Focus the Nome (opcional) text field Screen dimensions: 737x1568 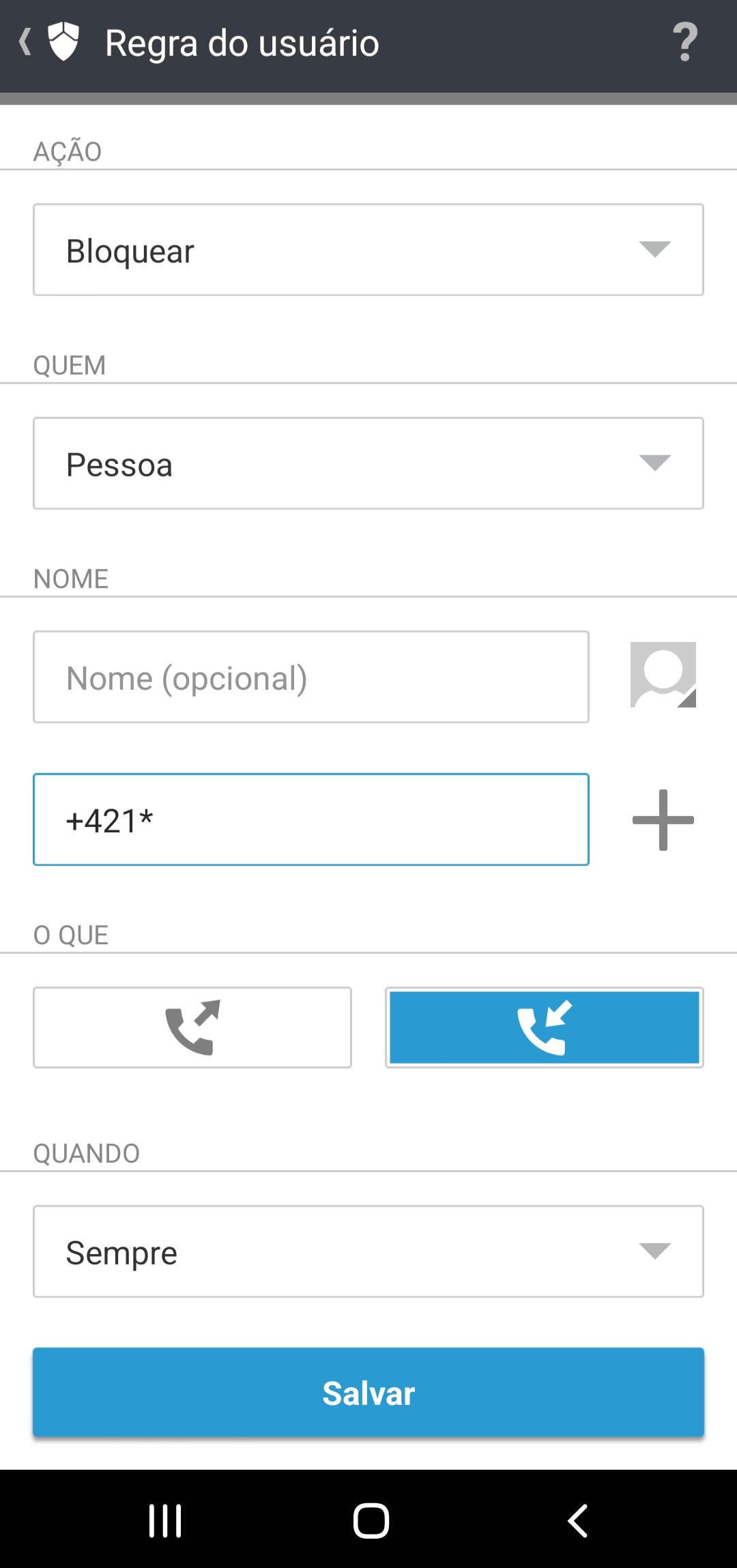tap(311, 677)
